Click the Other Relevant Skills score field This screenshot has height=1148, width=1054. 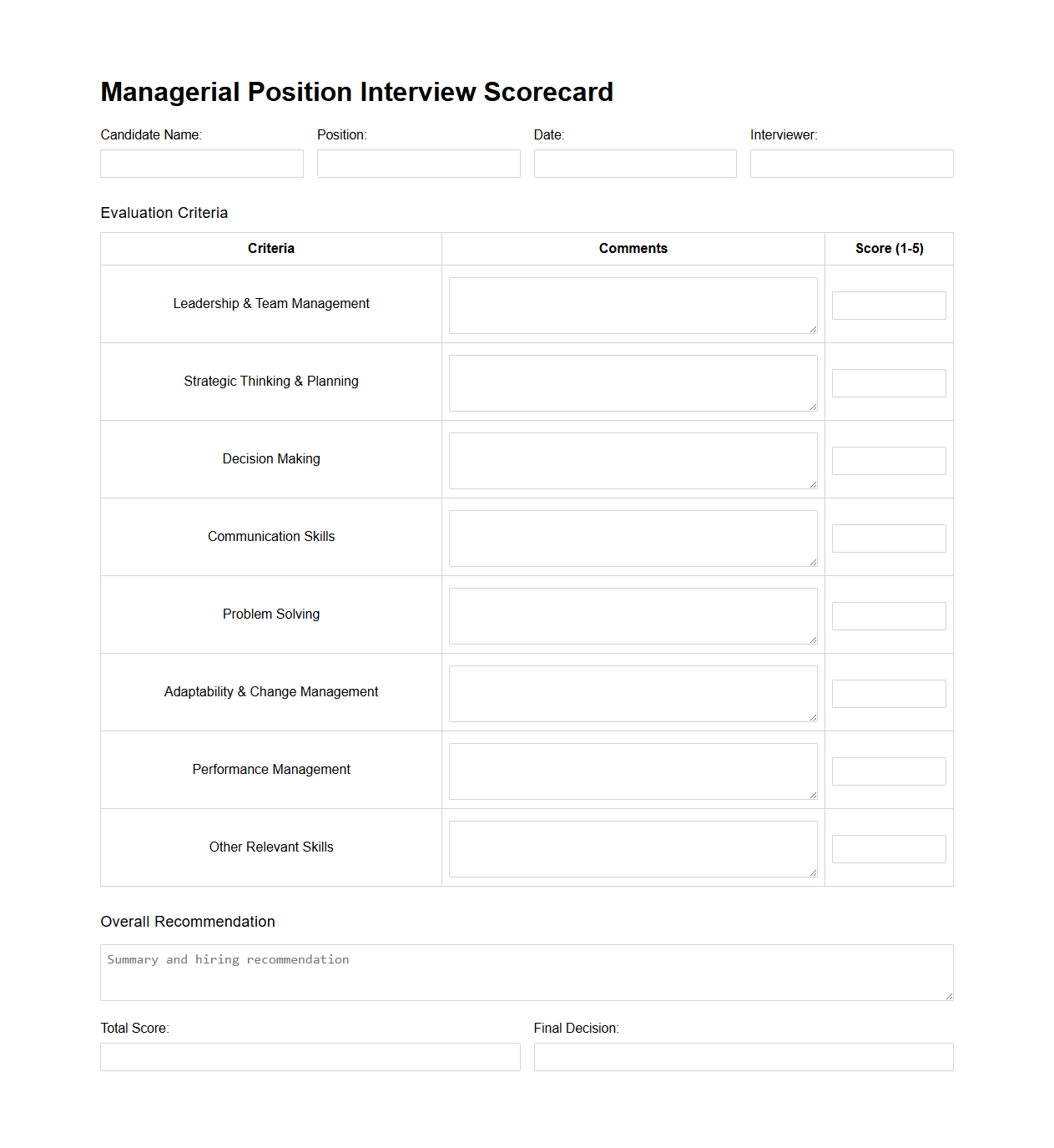888,848
